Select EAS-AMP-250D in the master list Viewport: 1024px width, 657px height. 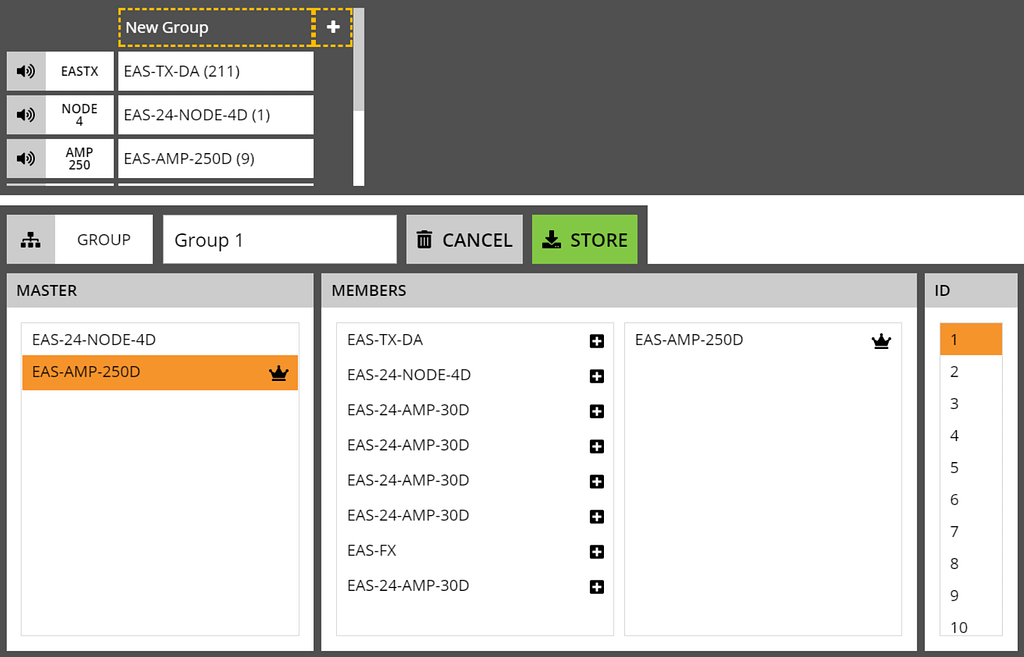160,372
